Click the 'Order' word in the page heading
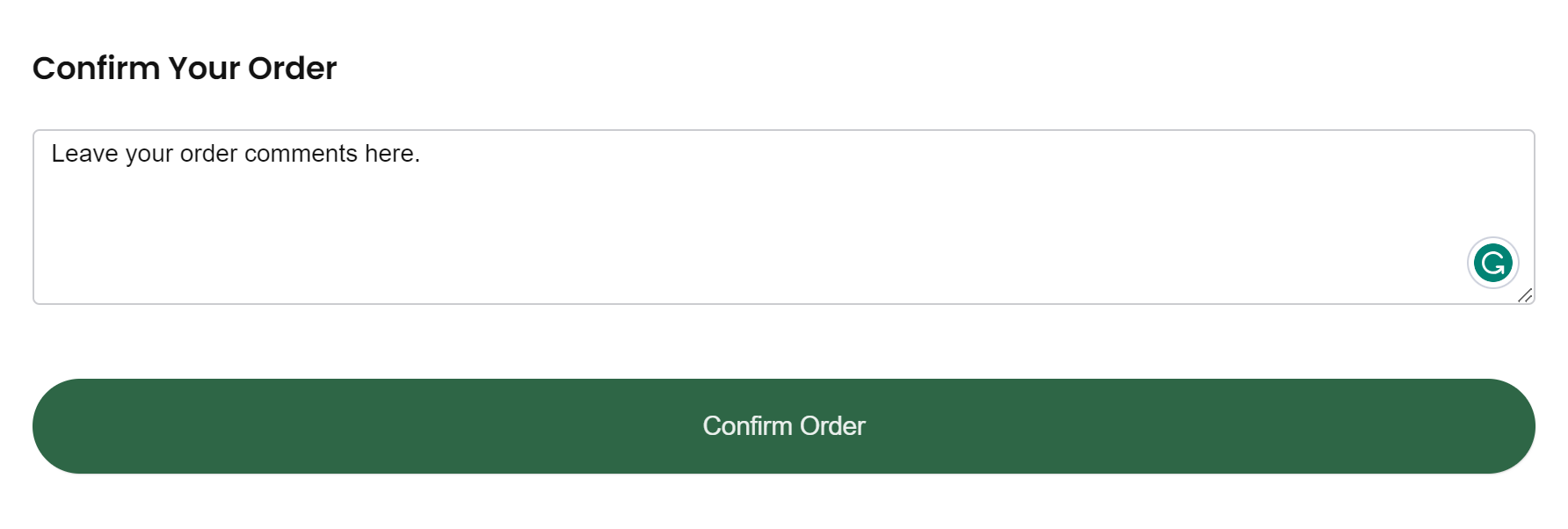 click(293, 69)
